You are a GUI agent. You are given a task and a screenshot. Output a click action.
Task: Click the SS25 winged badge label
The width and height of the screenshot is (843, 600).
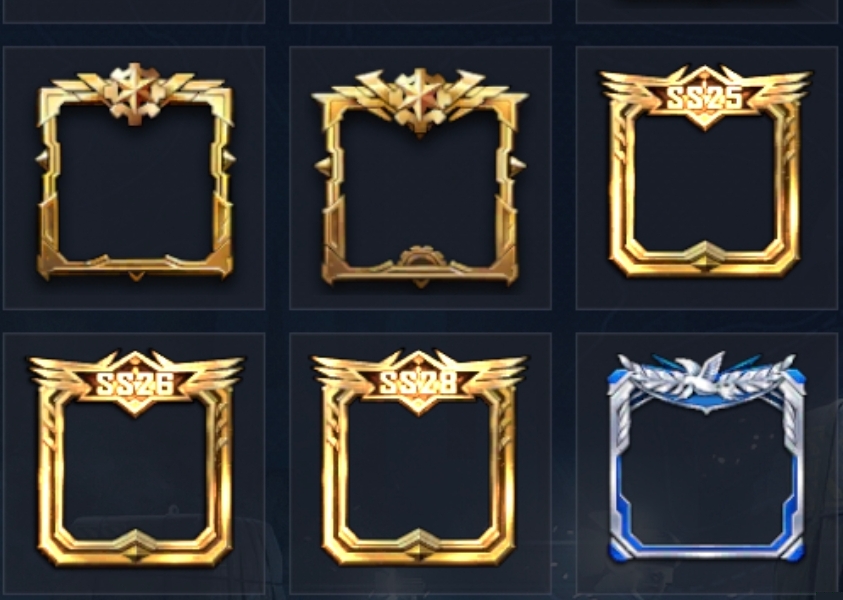click(x=704, y=98)
